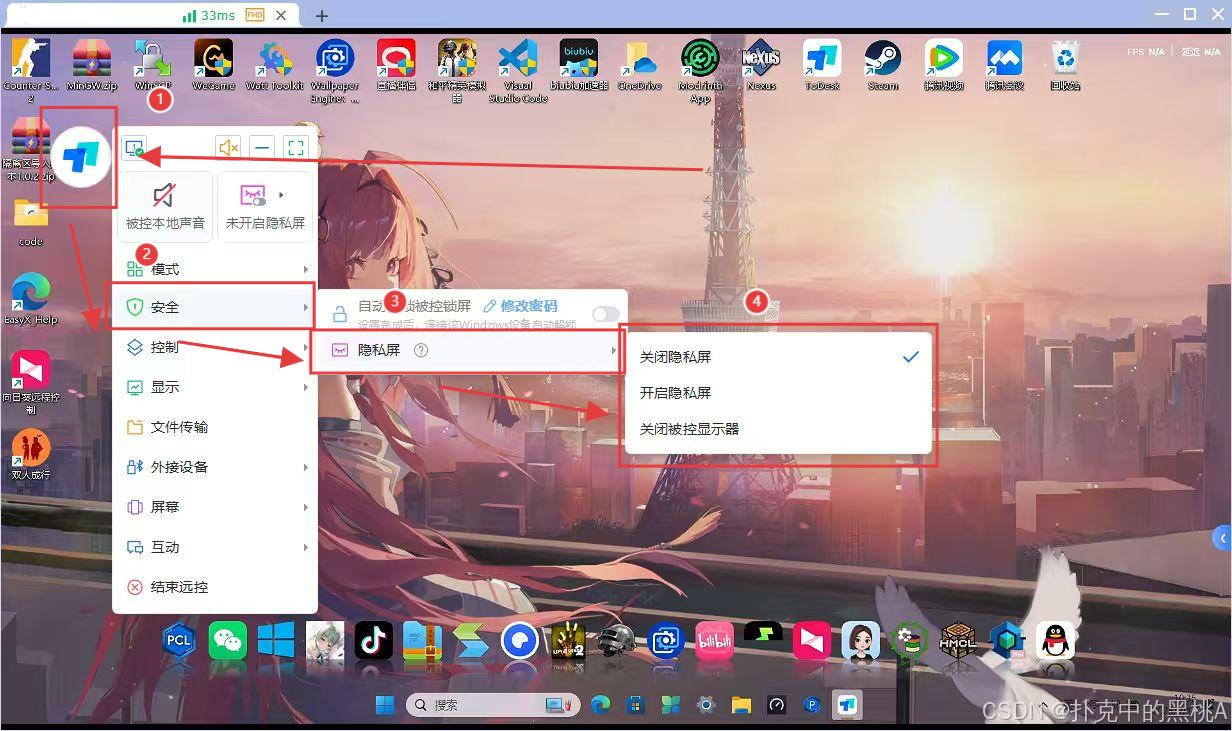The height and width of the screenshot is (731, 1232).
Task: Collapse the toolbar with the minus icon
Action: (x=262, y=148)
